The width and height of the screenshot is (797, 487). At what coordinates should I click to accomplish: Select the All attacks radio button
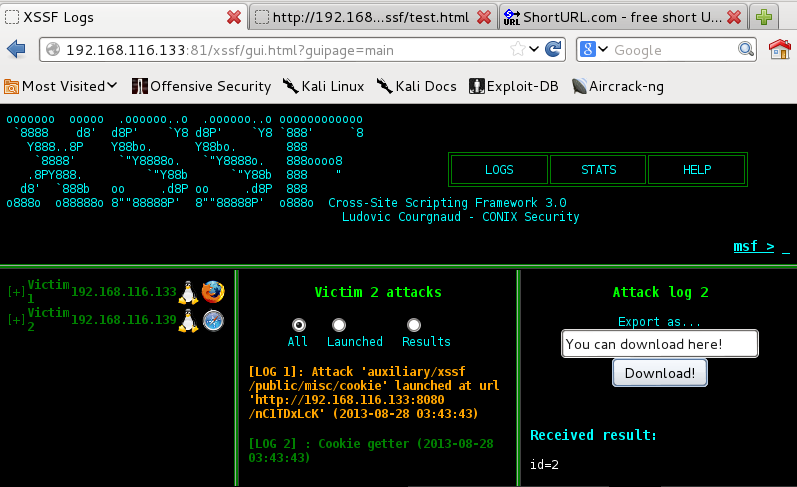298,325
